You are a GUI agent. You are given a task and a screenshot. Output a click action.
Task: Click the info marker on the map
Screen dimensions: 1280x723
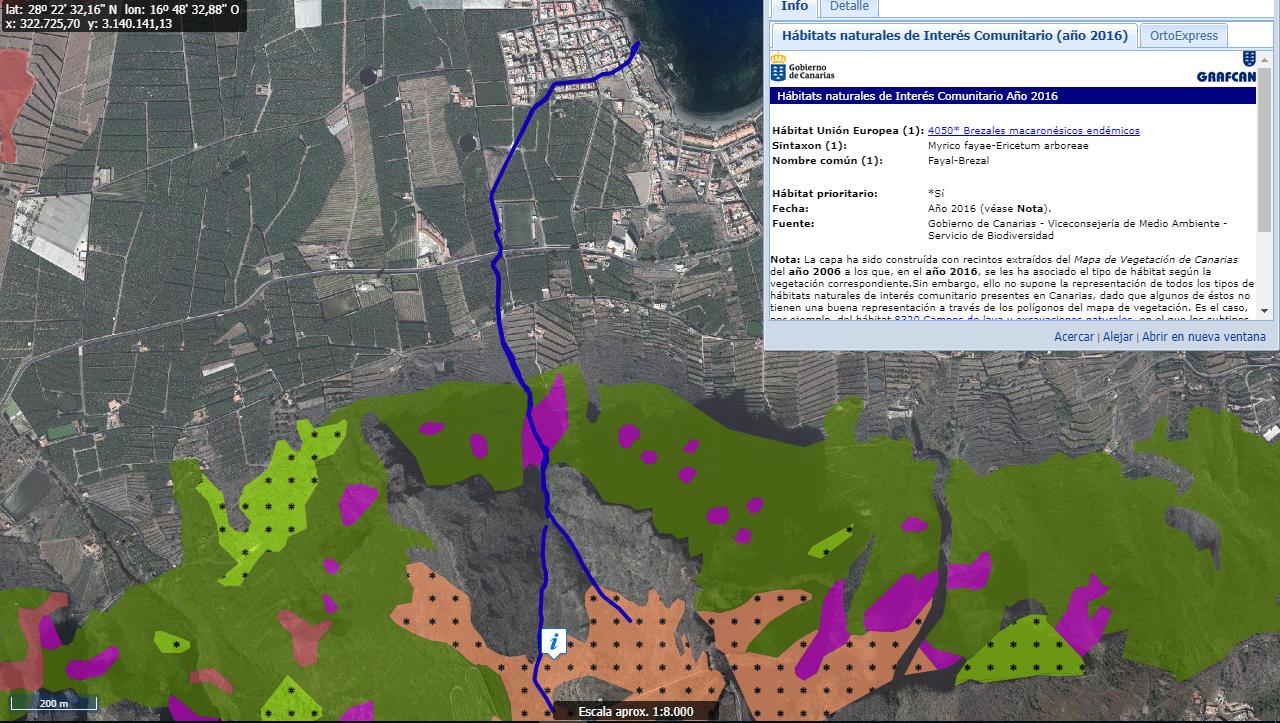554,642
